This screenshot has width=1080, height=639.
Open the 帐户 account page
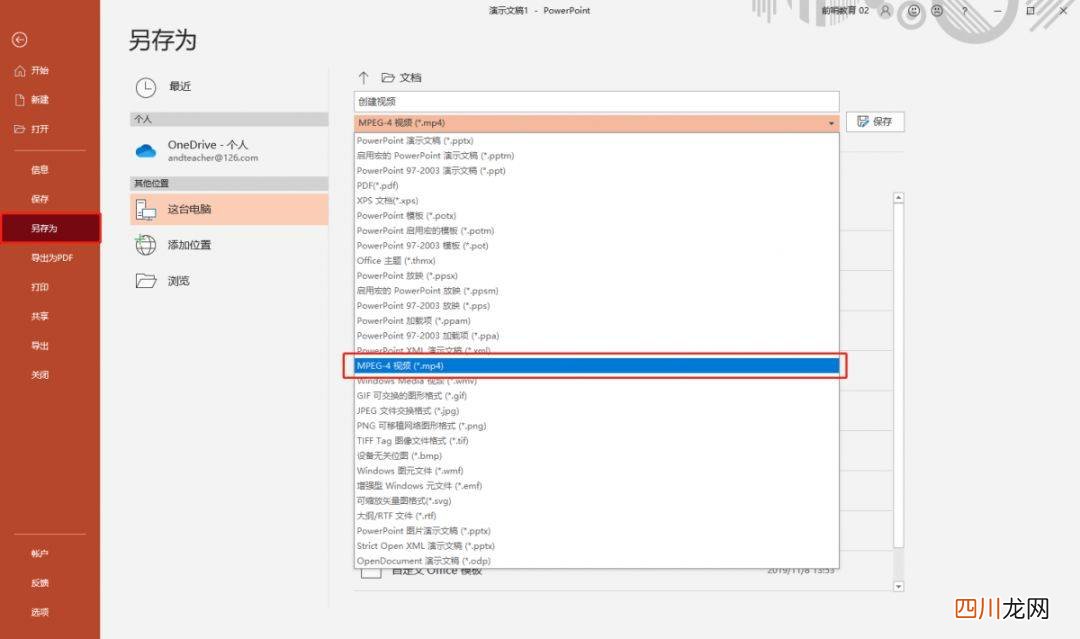[40, 554]
